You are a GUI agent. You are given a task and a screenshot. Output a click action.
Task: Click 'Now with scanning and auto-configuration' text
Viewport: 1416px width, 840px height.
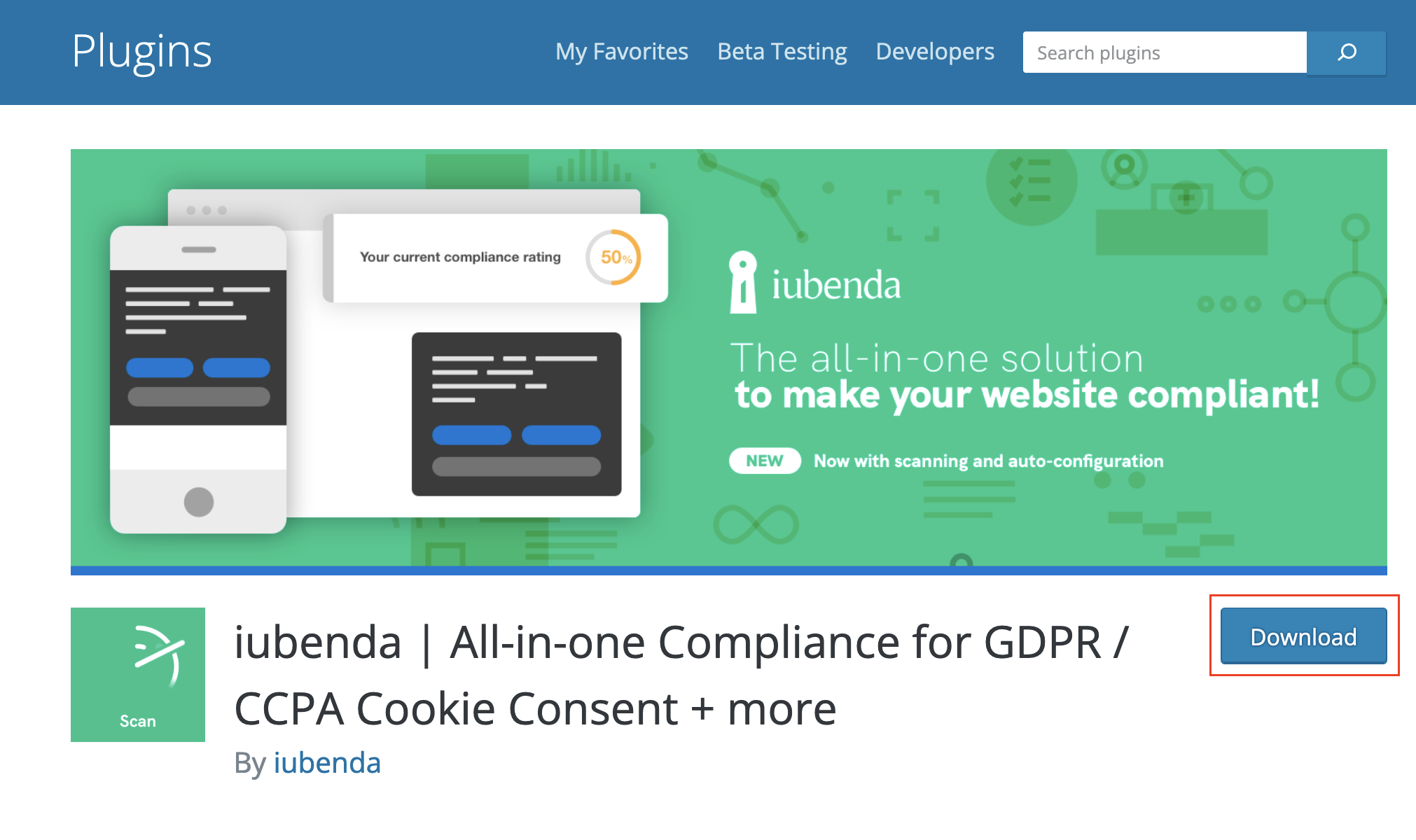(x=988, y=461)
